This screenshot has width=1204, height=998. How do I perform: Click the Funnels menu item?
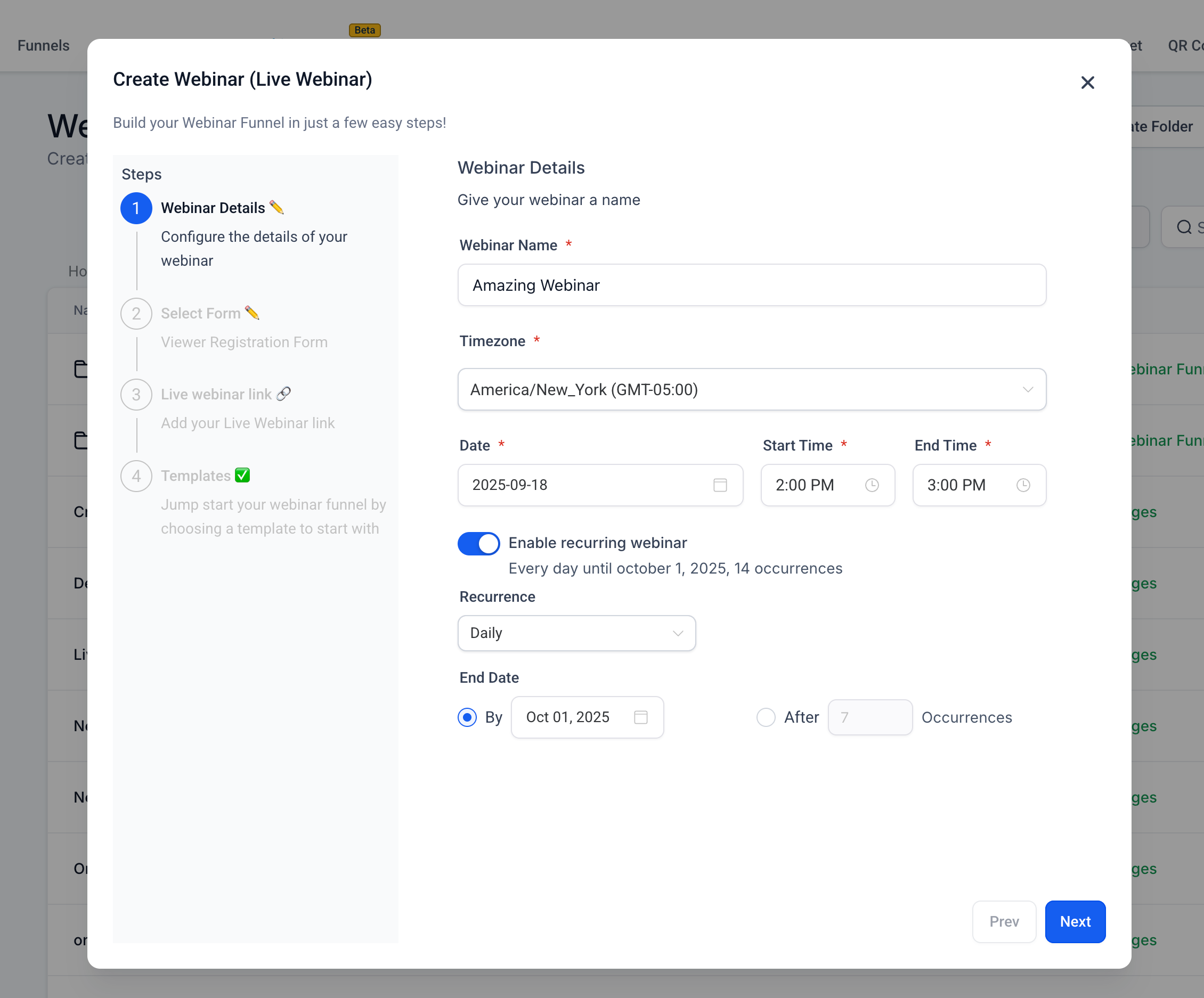(43, 45)
